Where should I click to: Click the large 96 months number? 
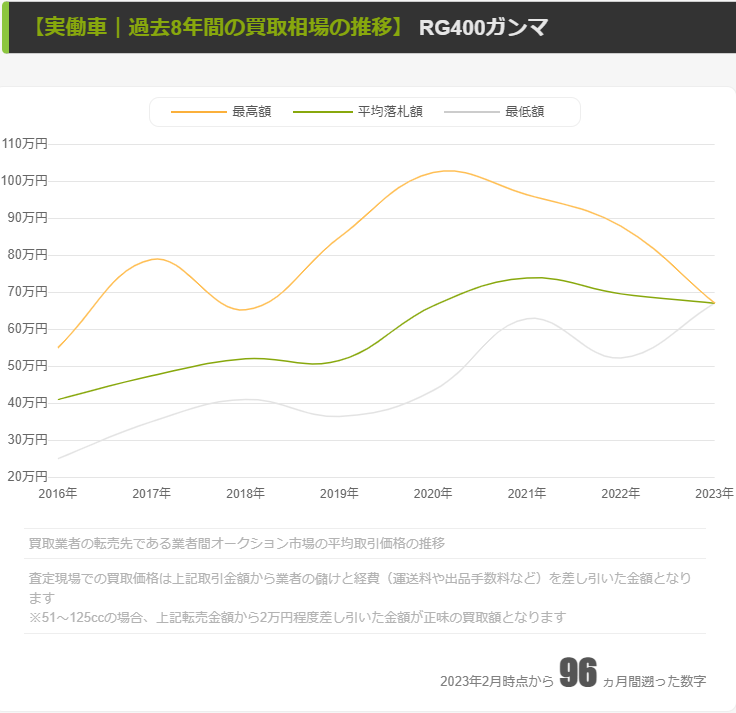click(578, 674)
